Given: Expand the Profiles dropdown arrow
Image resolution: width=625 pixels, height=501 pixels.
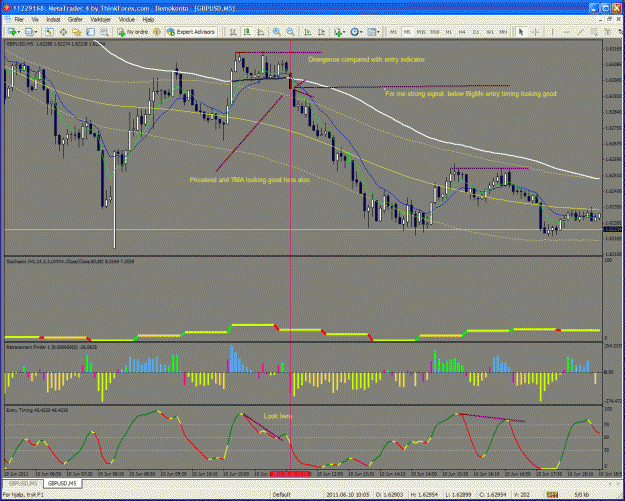Looking at the screenshot, I should (x=36, y=32).
